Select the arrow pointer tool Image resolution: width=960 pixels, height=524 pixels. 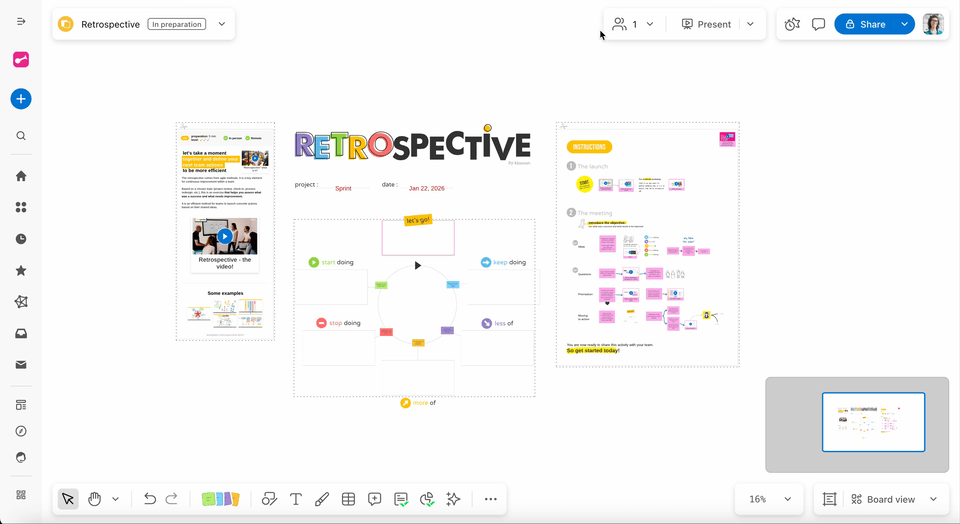pos(68,500)
